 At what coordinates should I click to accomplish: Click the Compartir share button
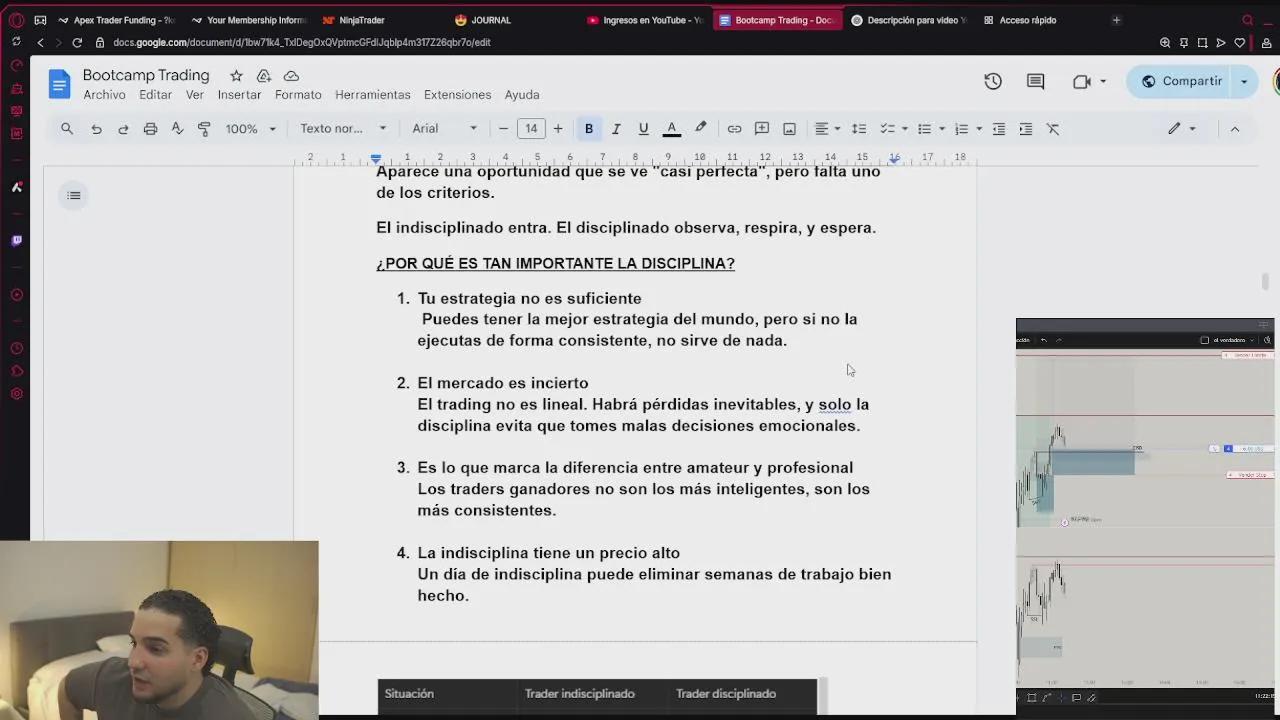tap(1180, 81)
